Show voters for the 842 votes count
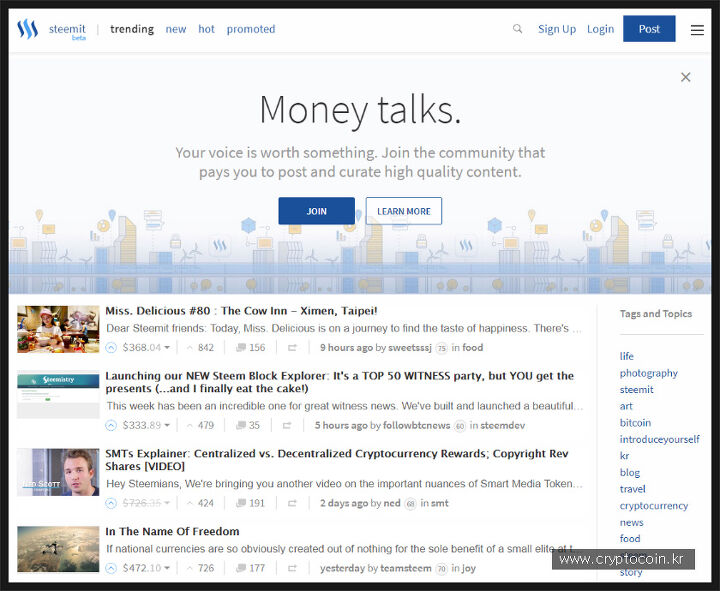720x591 pixels. [200, 348]
